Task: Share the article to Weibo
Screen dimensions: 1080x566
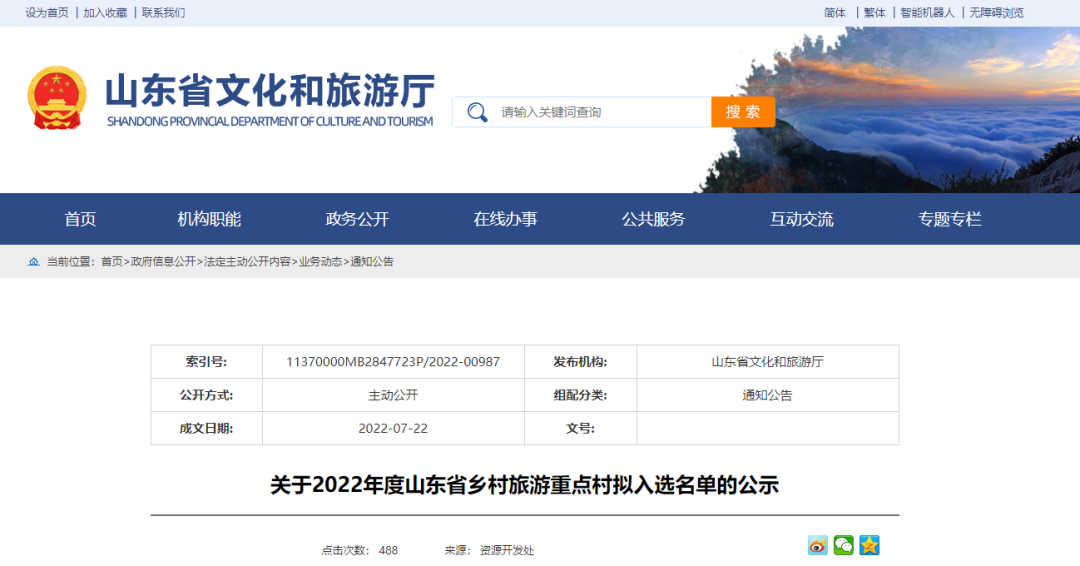Action: click(818, 545)
